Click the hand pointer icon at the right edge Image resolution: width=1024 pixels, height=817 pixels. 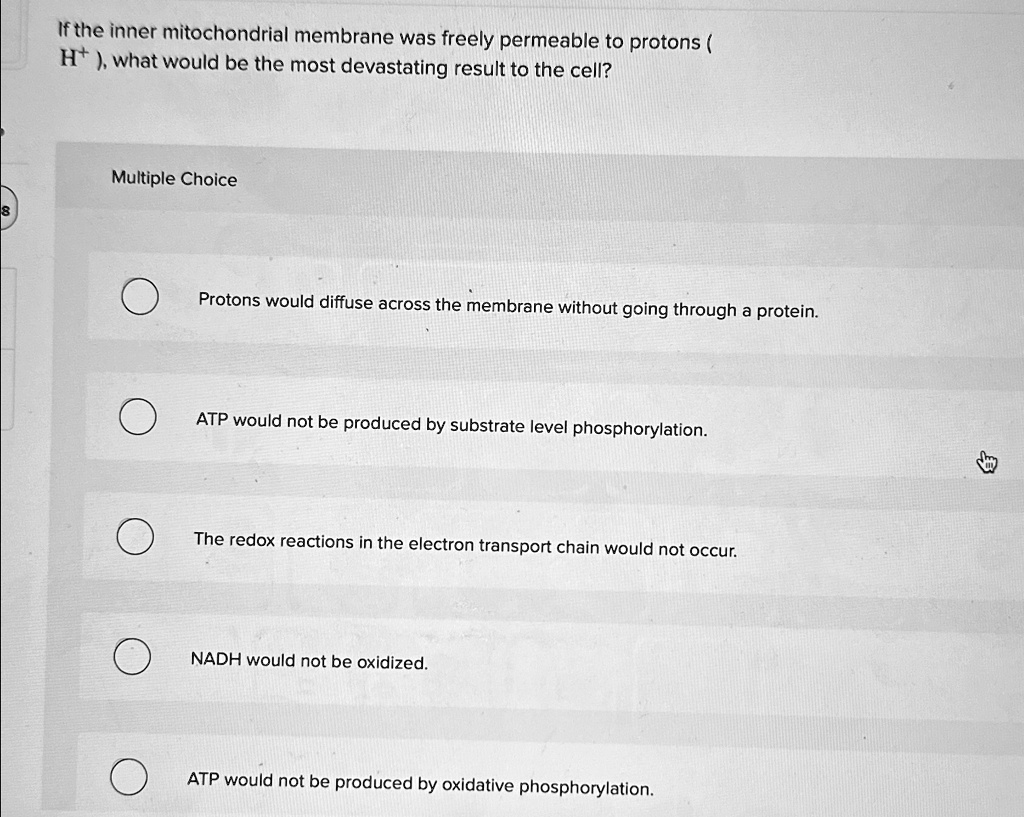pyautogui.click(x=987, y=462)
